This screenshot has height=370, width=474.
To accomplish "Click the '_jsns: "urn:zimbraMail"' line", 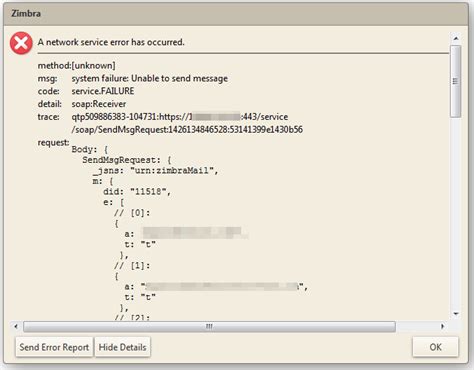I will pos(155,171).
